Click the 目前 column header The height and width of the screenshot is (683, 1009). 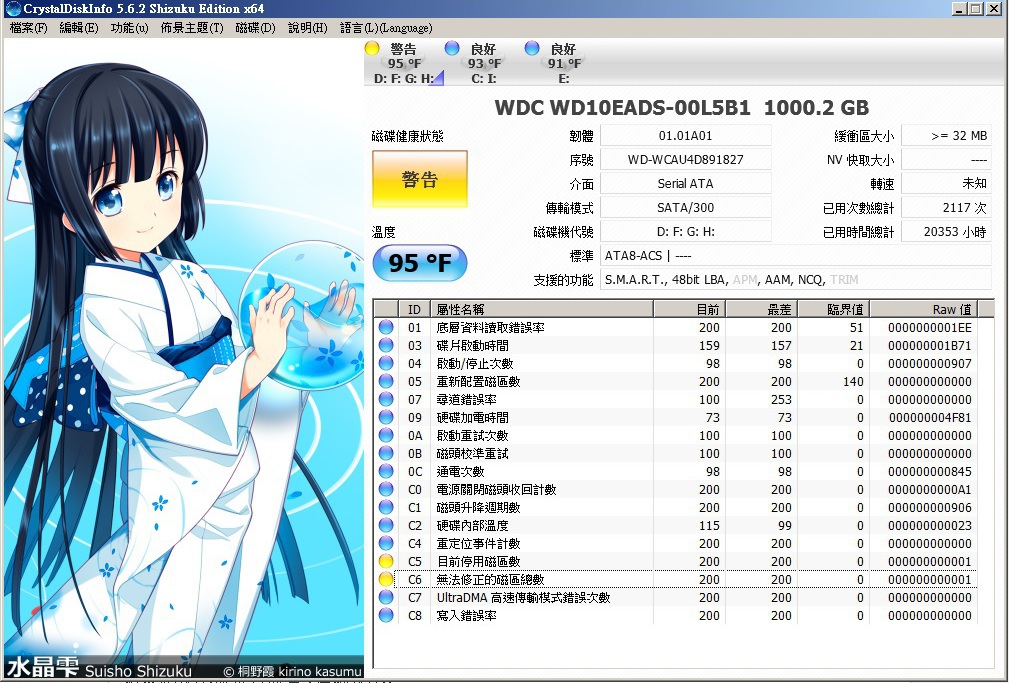pos(690,309)
